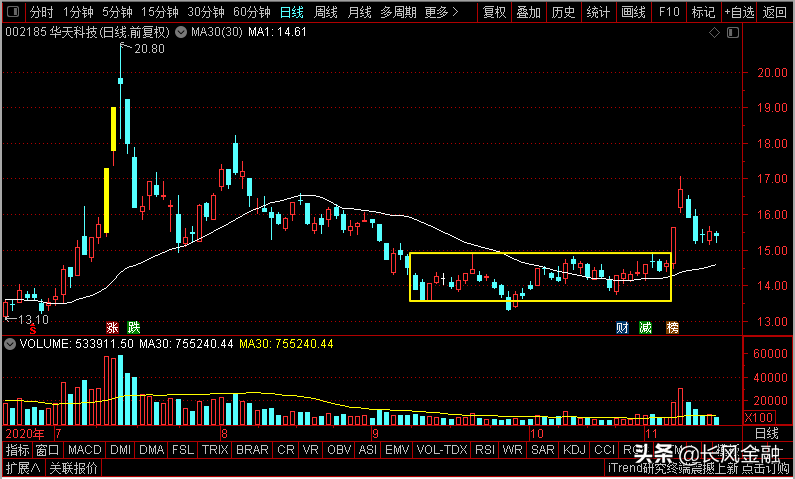Toggle the 扩展 expand panel button

[23, 468]
